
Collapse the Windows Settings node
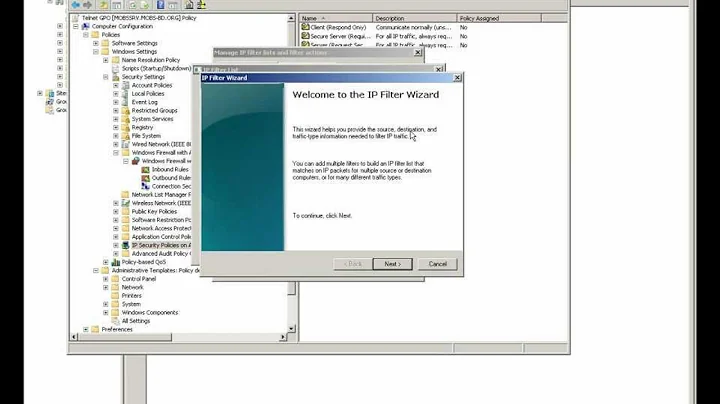point(96,51)
